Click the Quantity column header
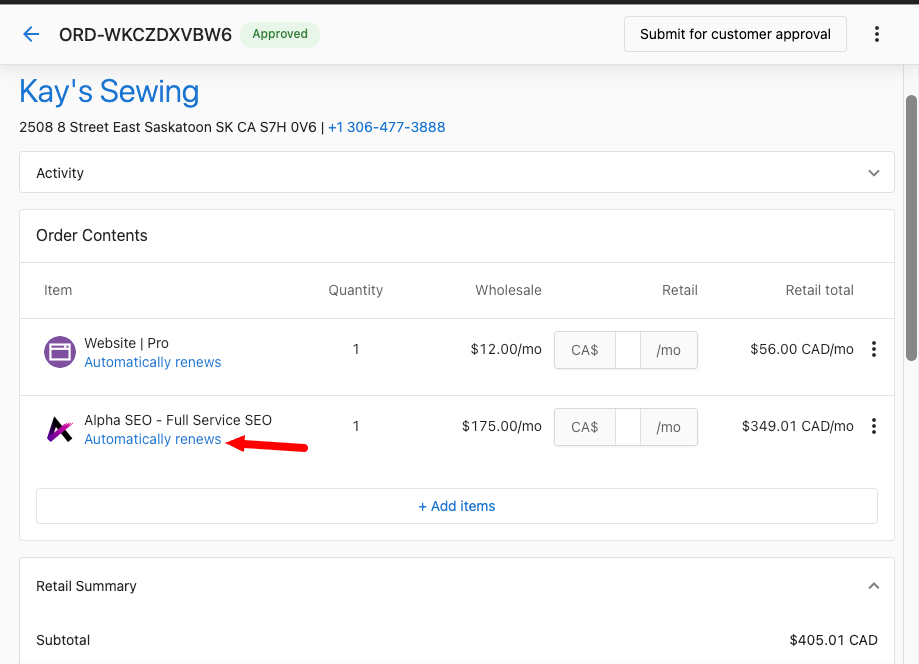Image resolution: width=919 pixels, height=664 pixels. tap(356, 290)
